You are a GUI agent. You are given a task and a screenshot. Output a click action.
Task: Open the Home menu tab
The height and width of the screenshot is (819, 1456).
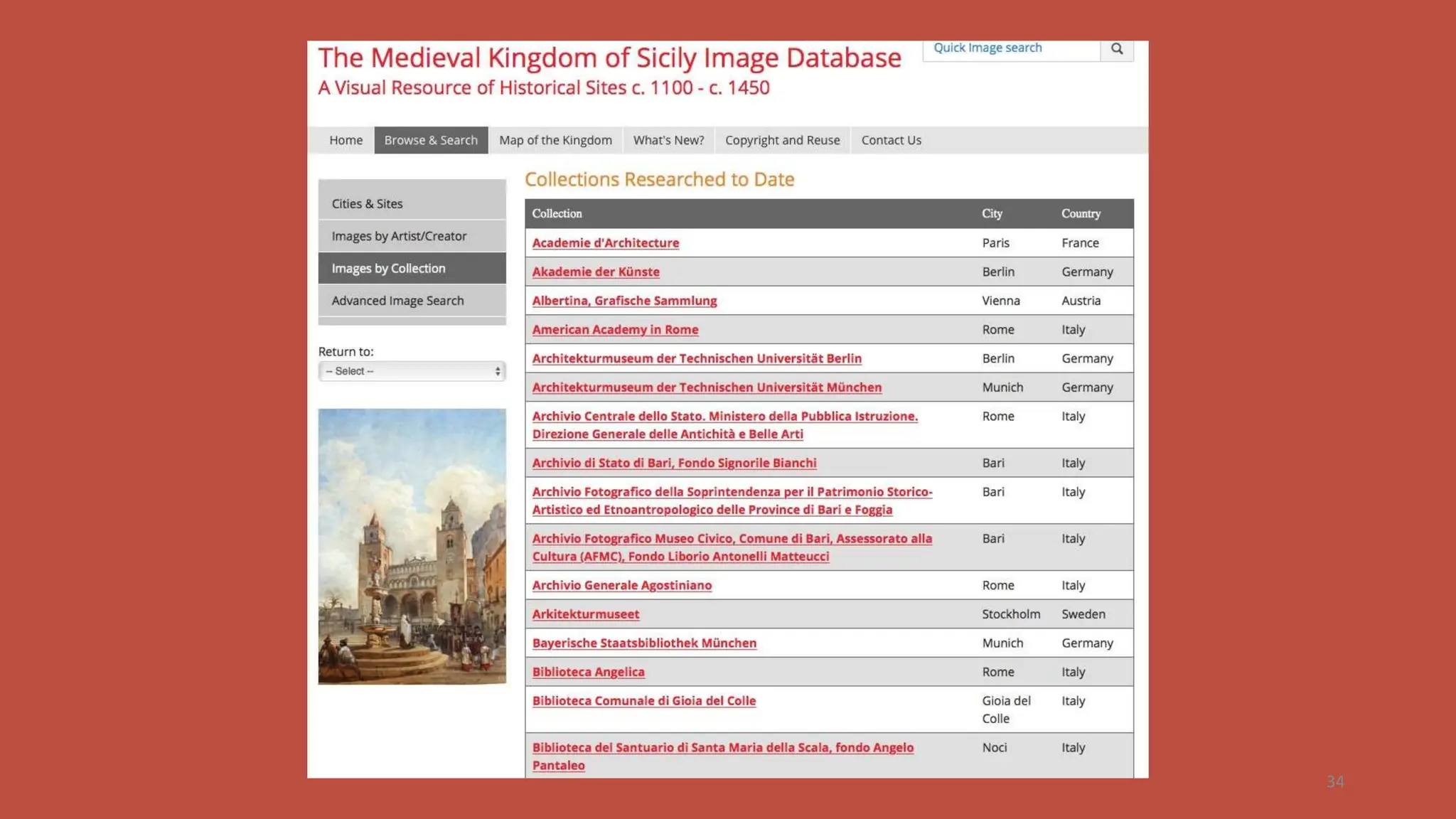[346, 140]
